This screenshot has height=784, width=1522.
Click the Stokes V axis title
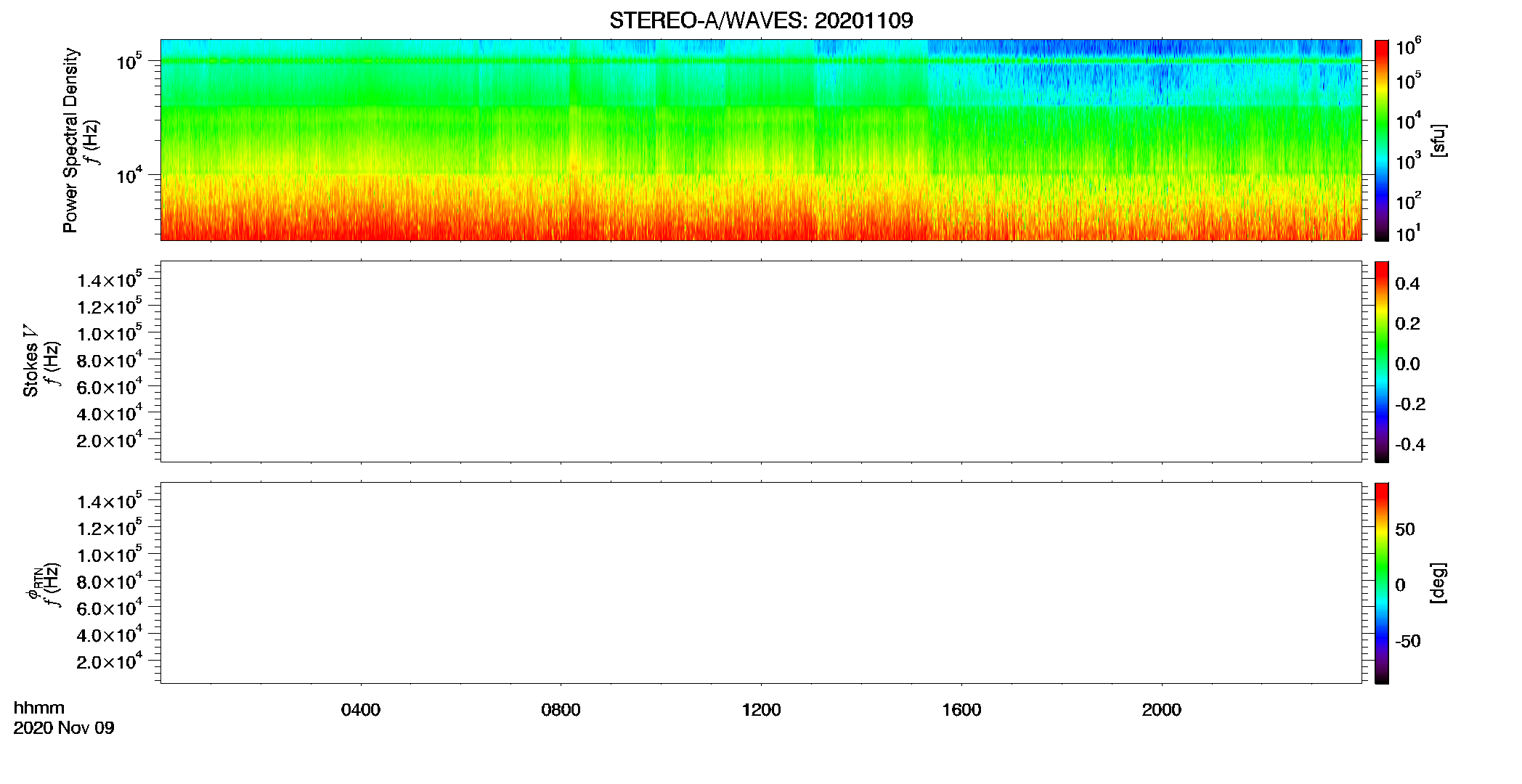(x=30, y=362)
